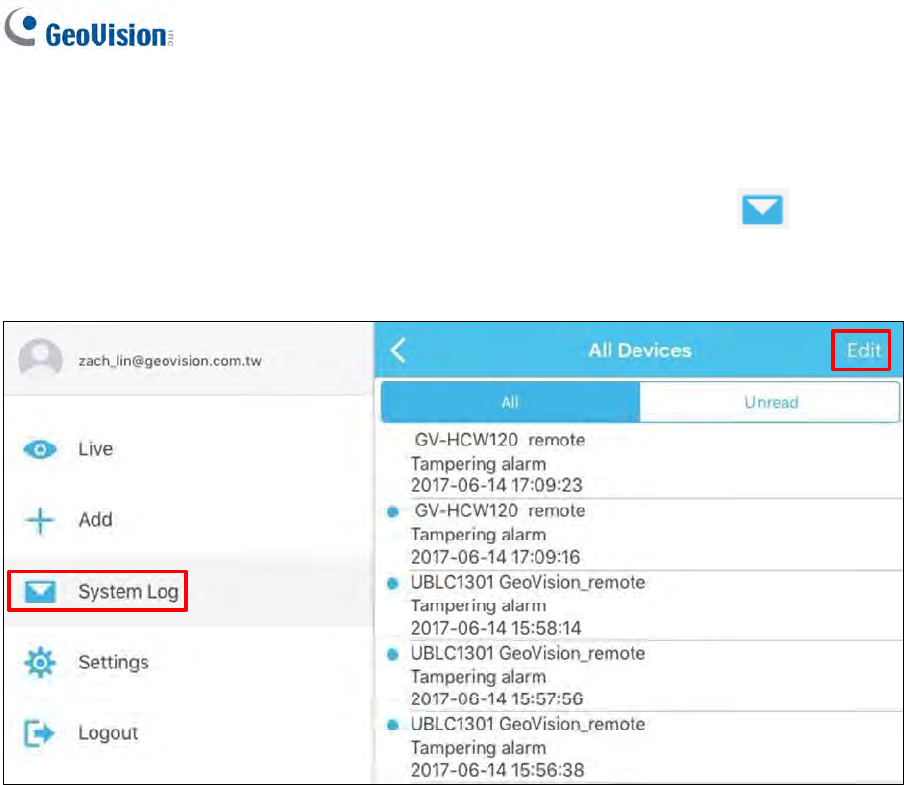Open Settings via gear icon
This screenshot has height=785, width=904.
[x=40, y=662]
